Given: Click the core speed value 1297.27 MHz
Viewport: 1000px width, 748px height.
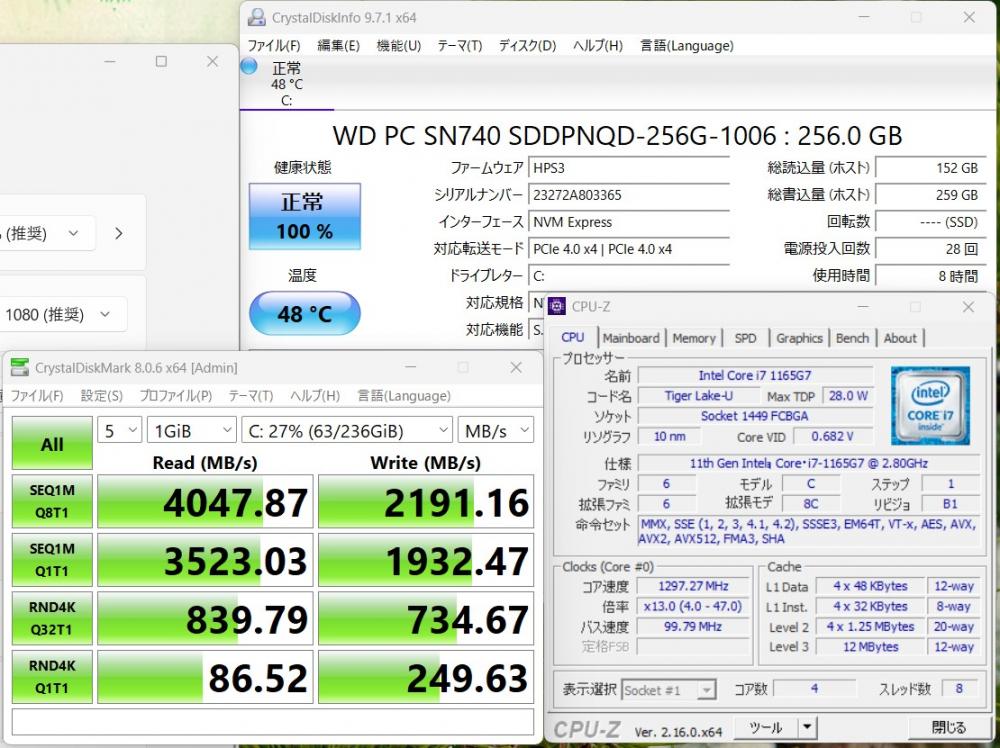Looking at the screenshot, I should click(x=694, y=586).
